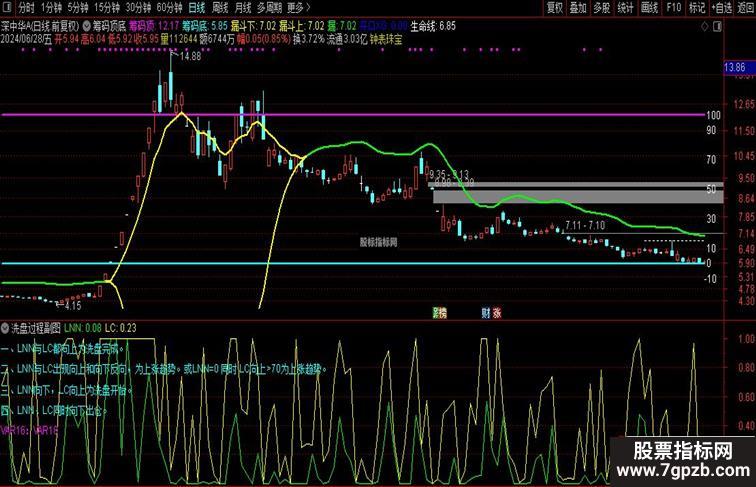Click the 标记 mark button
Screen dimensions: 756x487
coord(697,7)
